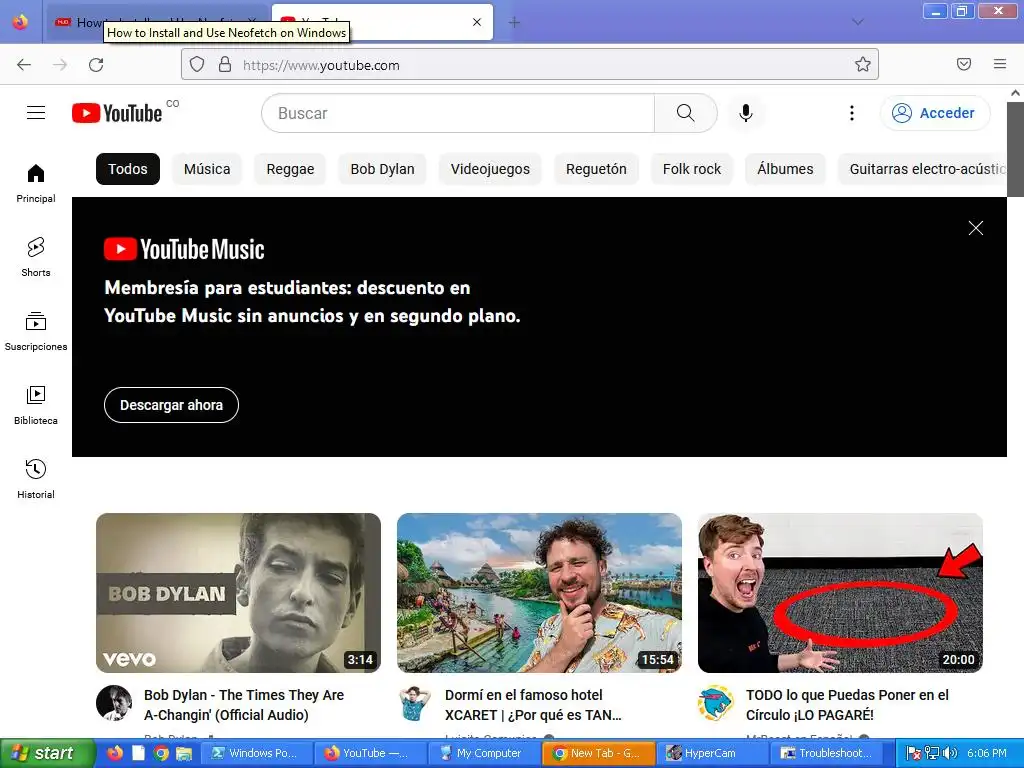Click the site security padlock icon
This screenshot has width=1024, height=768.
click(x=225, y=65)
